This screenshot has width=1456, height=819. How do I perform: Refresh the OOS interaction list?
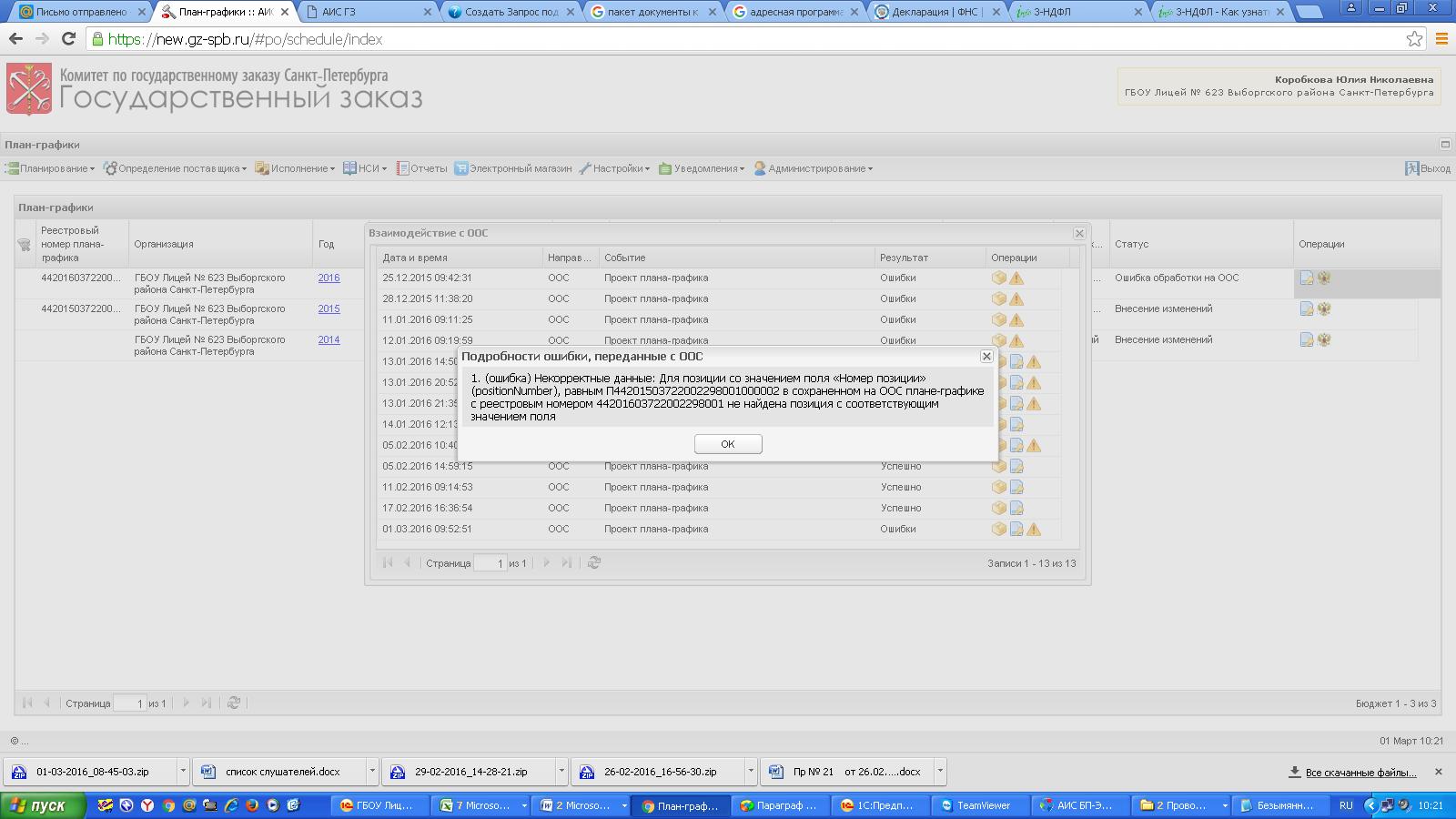pos(594,563)
